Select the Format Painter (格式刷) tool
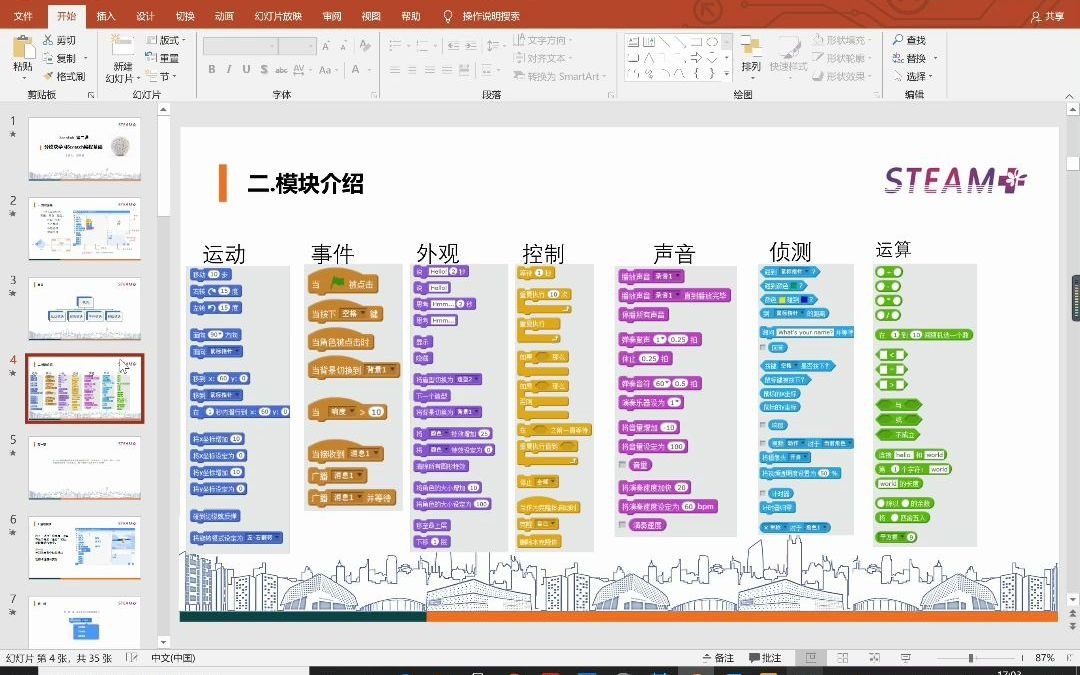1080x675 pixels. [x=63, y=76]
